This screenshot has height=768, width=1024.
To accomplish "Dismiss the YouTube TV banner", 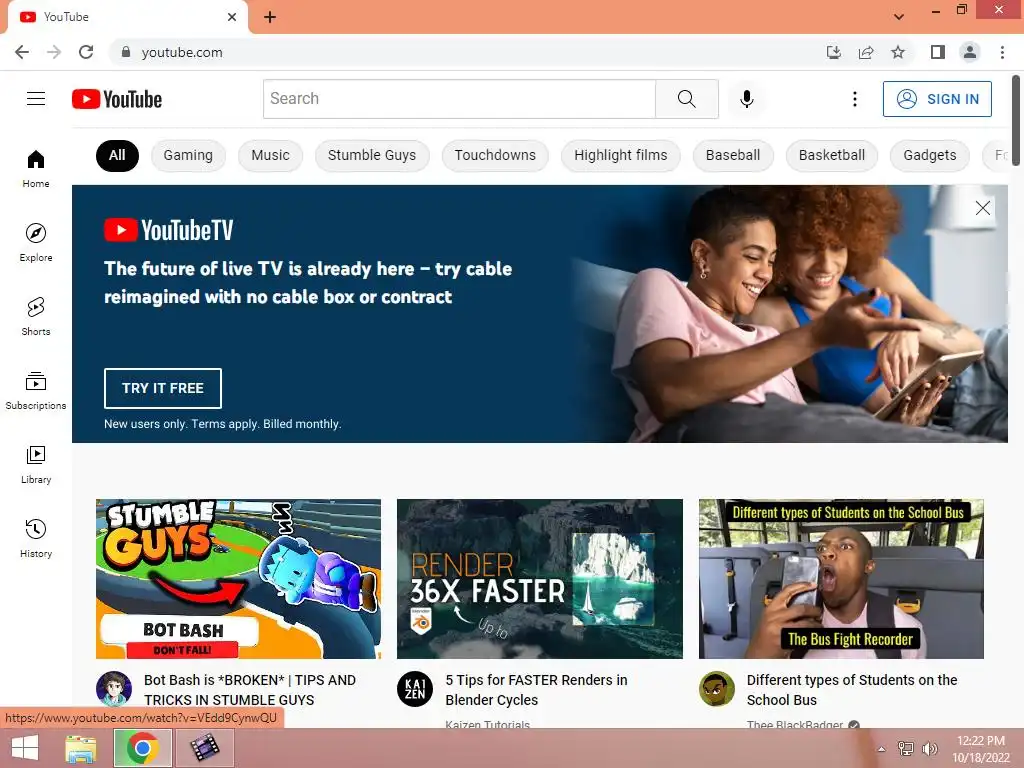I will pos(982,208).
